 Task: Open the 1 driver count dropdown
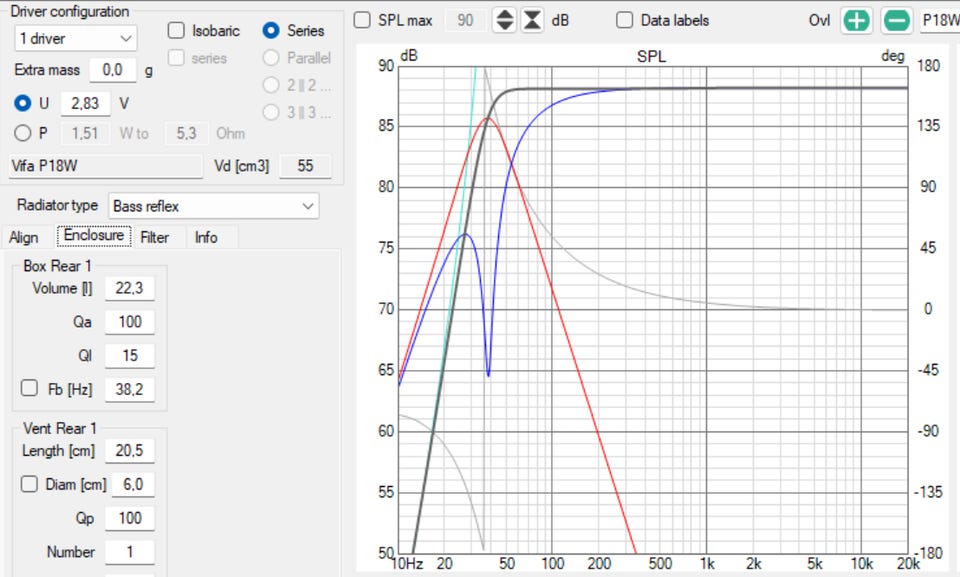pos(76,38)
